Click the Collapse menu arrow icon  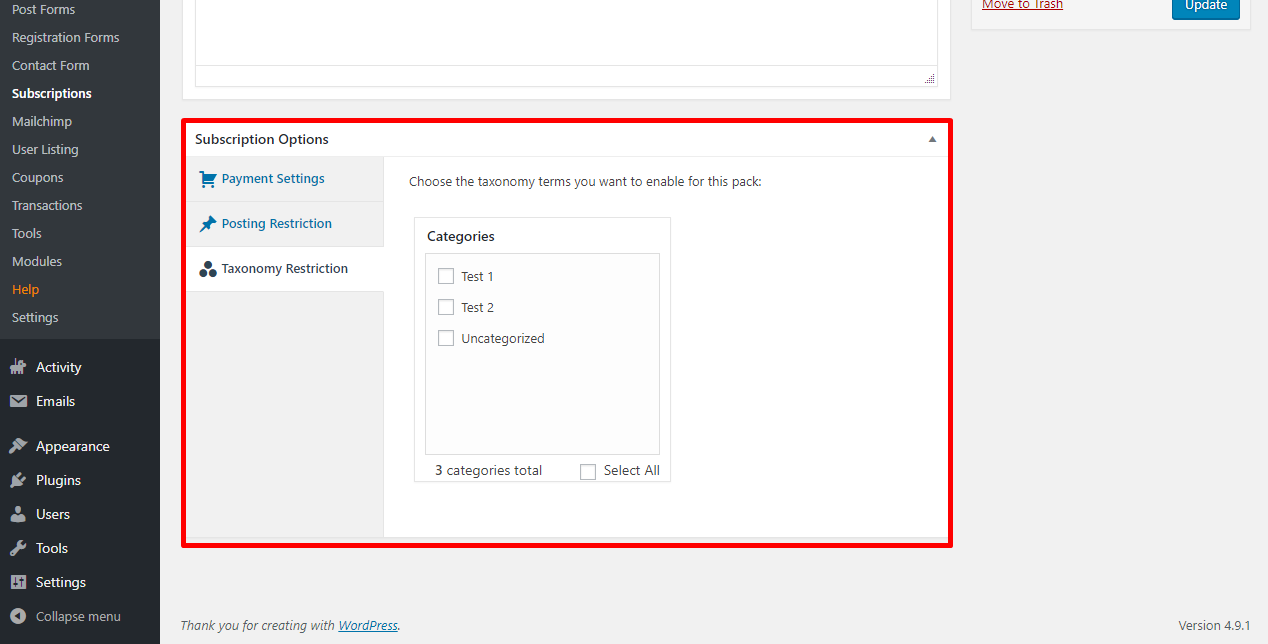pyautogui.click(x=18, y=616)
